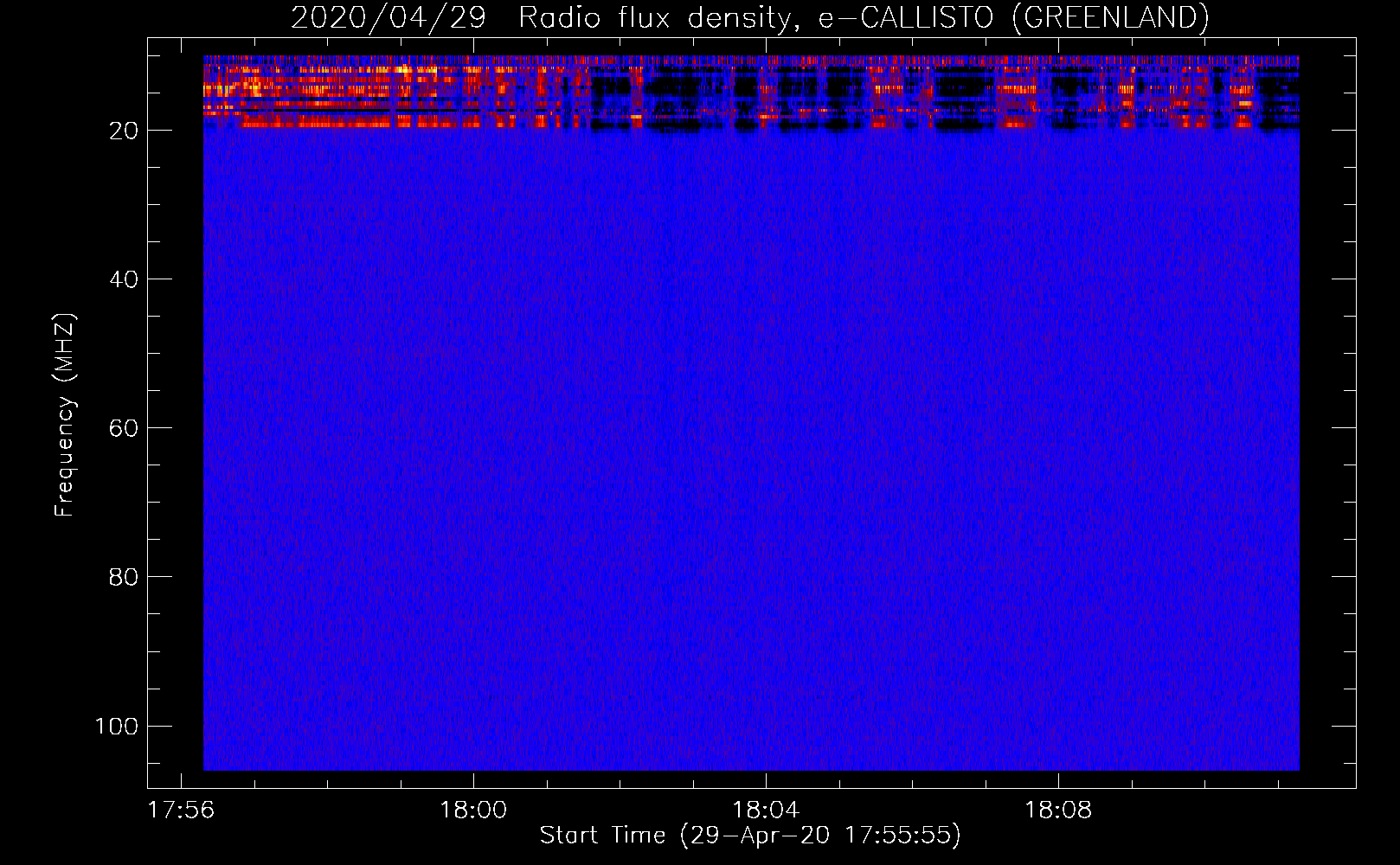
Task: Click the time tick label "18:04"
Action: tap(766, 811)
